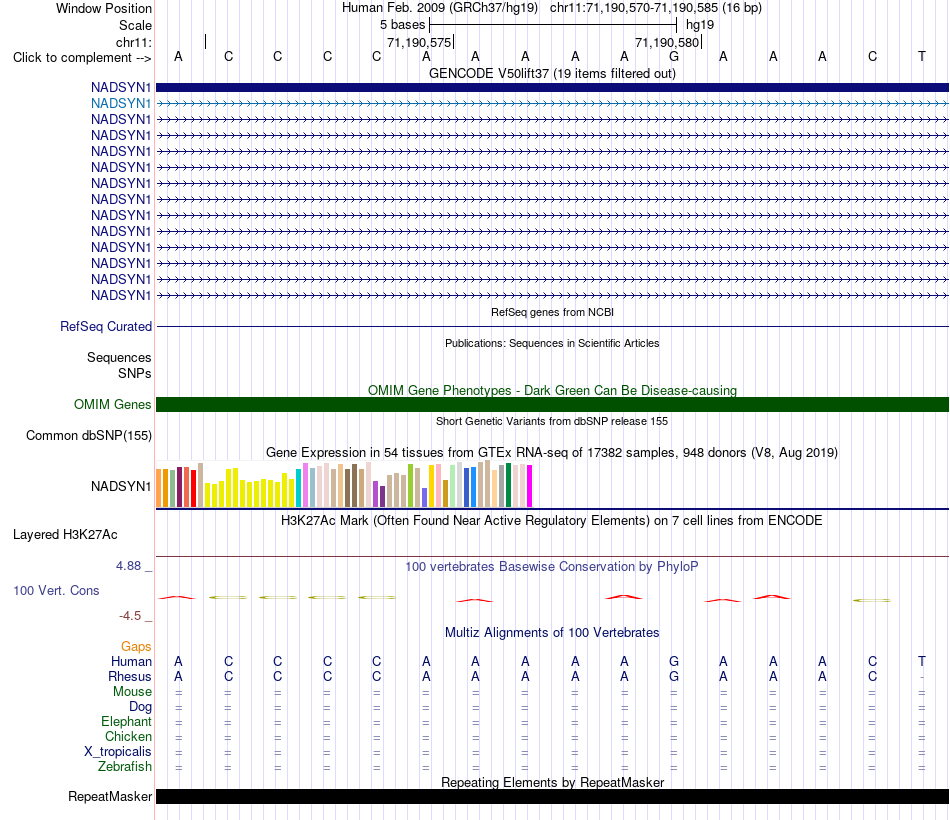Click the Dog species label
The height and width of the screenshot is (820, 950).
point(140,707)
